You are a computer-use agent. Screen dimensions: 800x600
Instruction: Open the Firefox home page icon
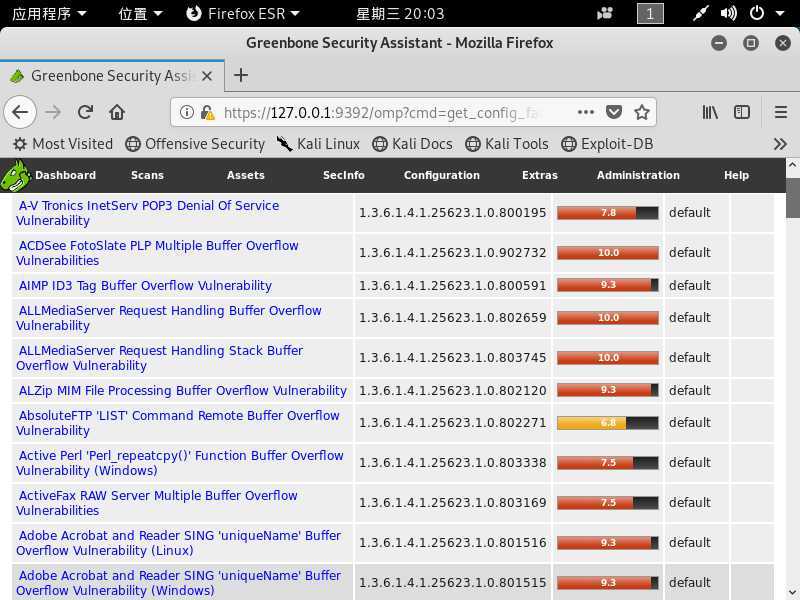117,112
